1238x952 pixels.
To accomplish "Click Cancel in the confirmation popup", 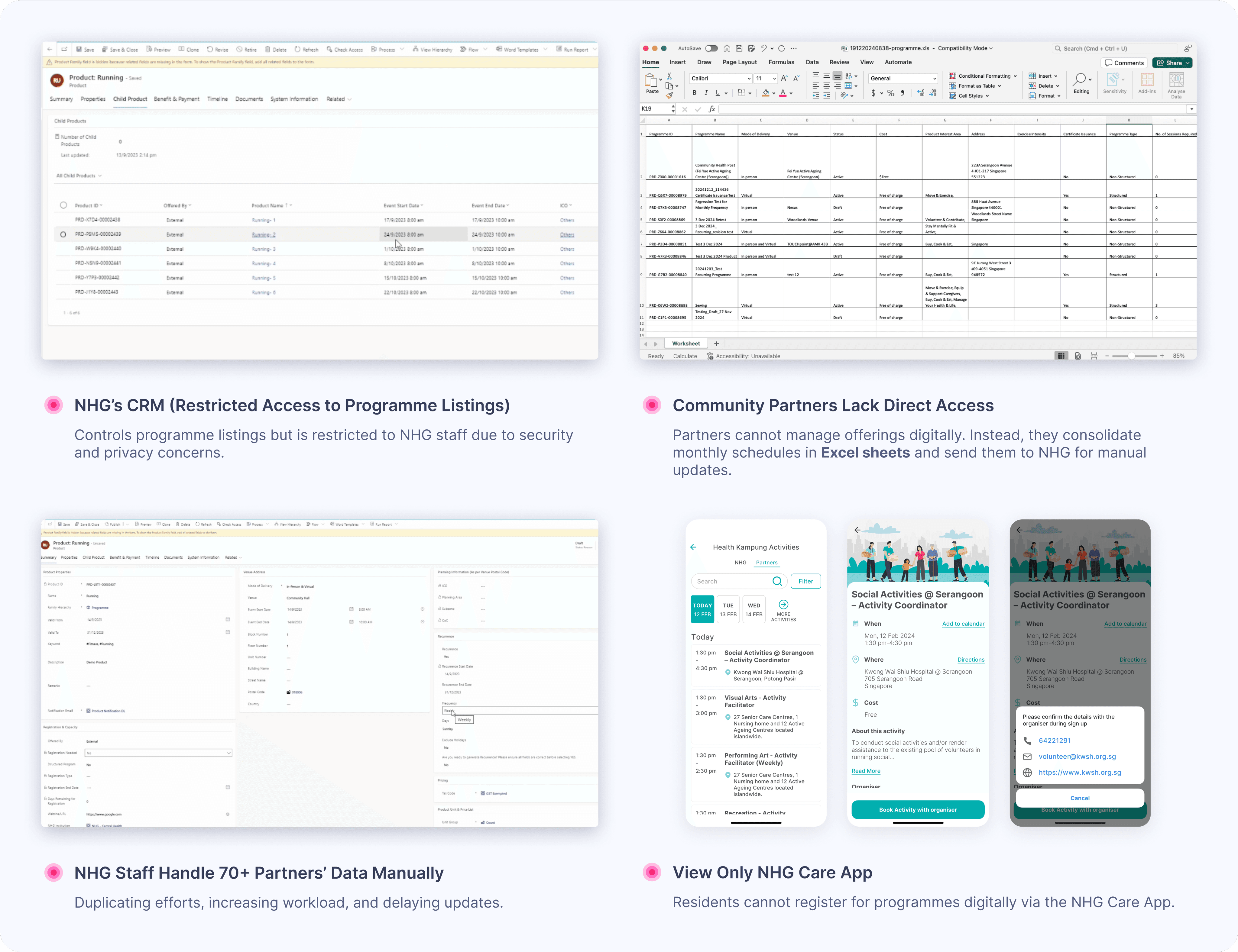I will point(1080,798).
